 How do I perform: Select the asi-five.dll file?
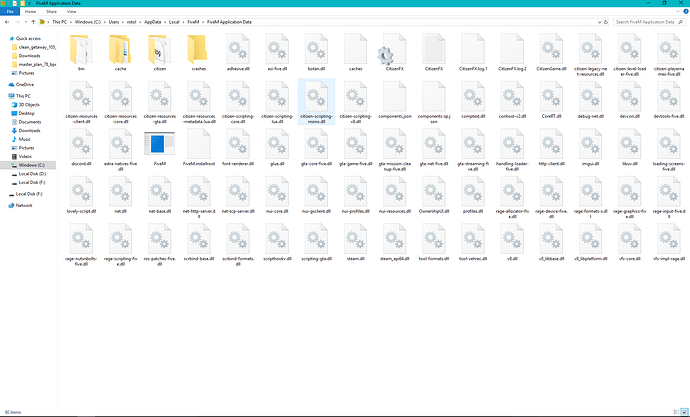277,53
